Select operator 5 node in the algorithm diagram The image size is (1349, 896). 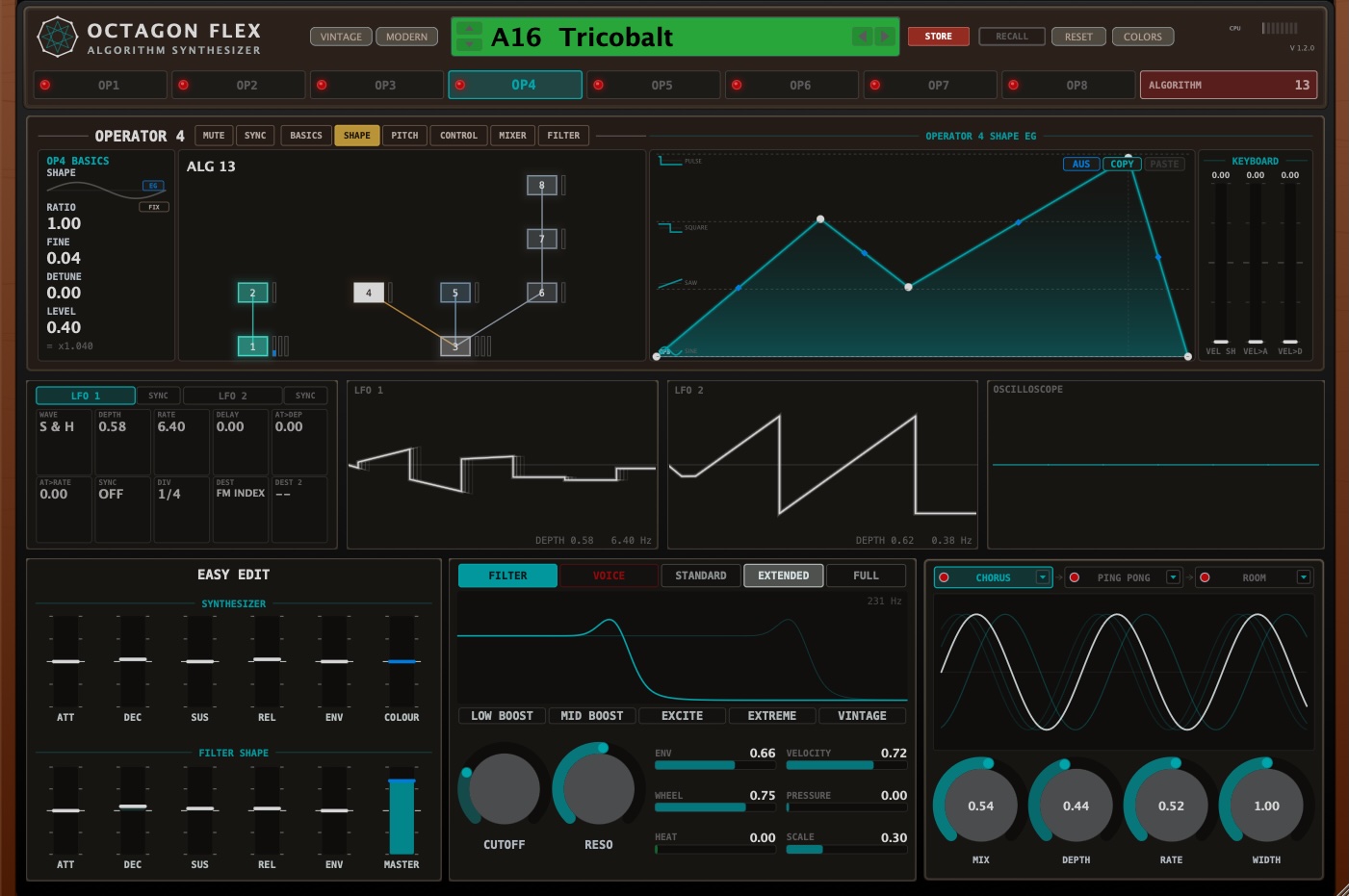pos(455,293)
